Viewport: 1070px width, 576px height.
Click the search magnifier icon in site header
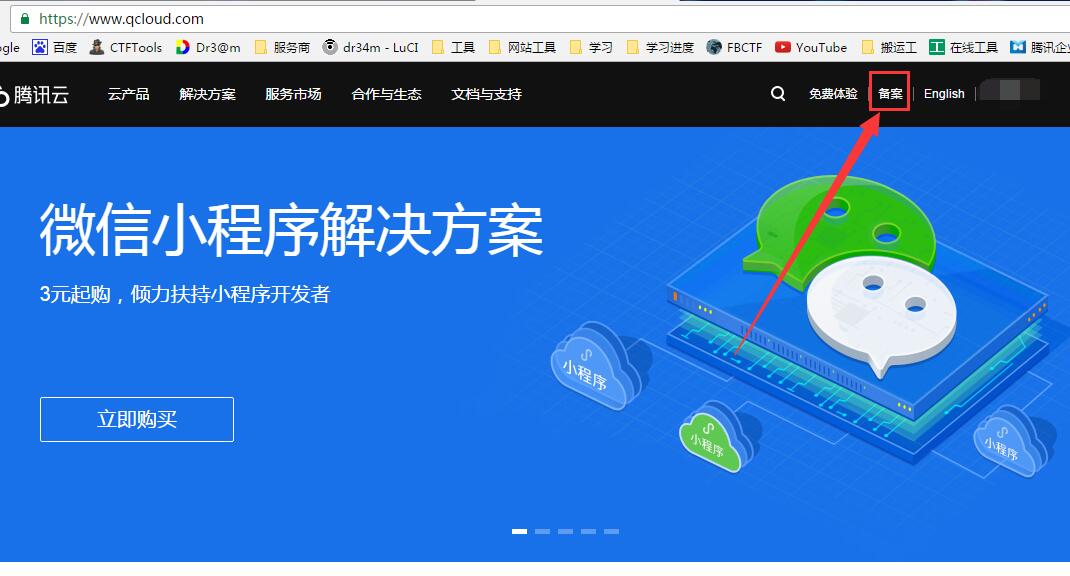(778, 93)
